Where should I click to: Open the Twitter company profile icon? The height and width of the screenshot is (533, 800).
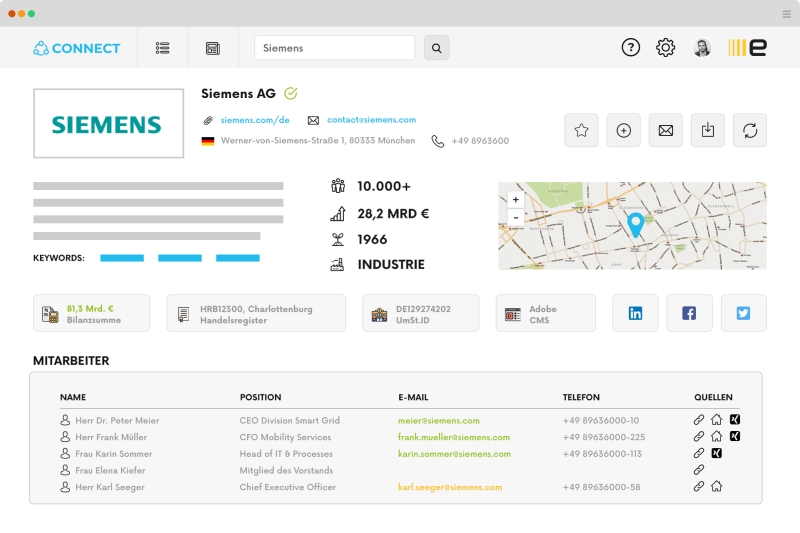point(743,313)
